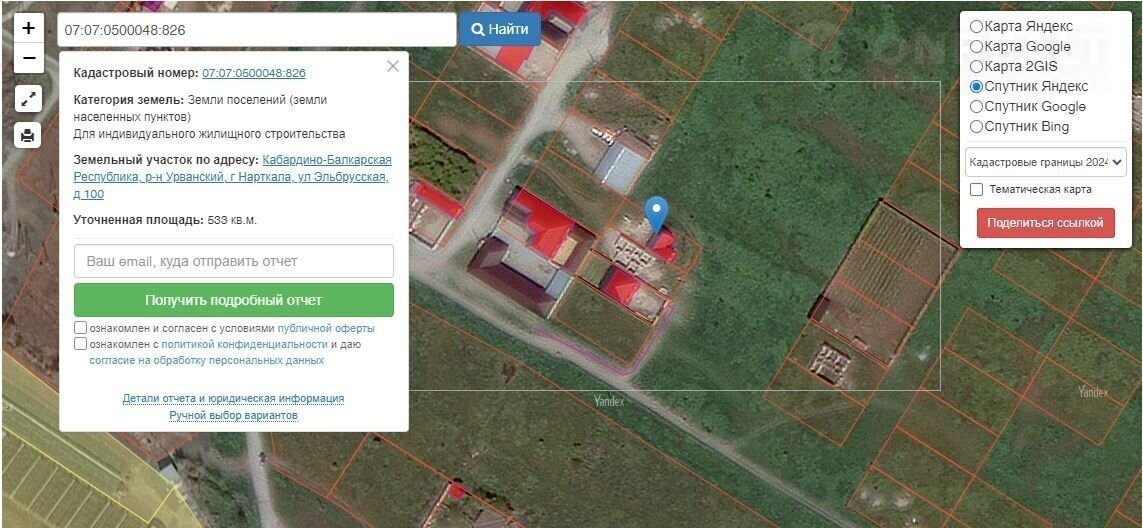
Task: Zoom out the map with minus button
Action: (x=28, y=58)
